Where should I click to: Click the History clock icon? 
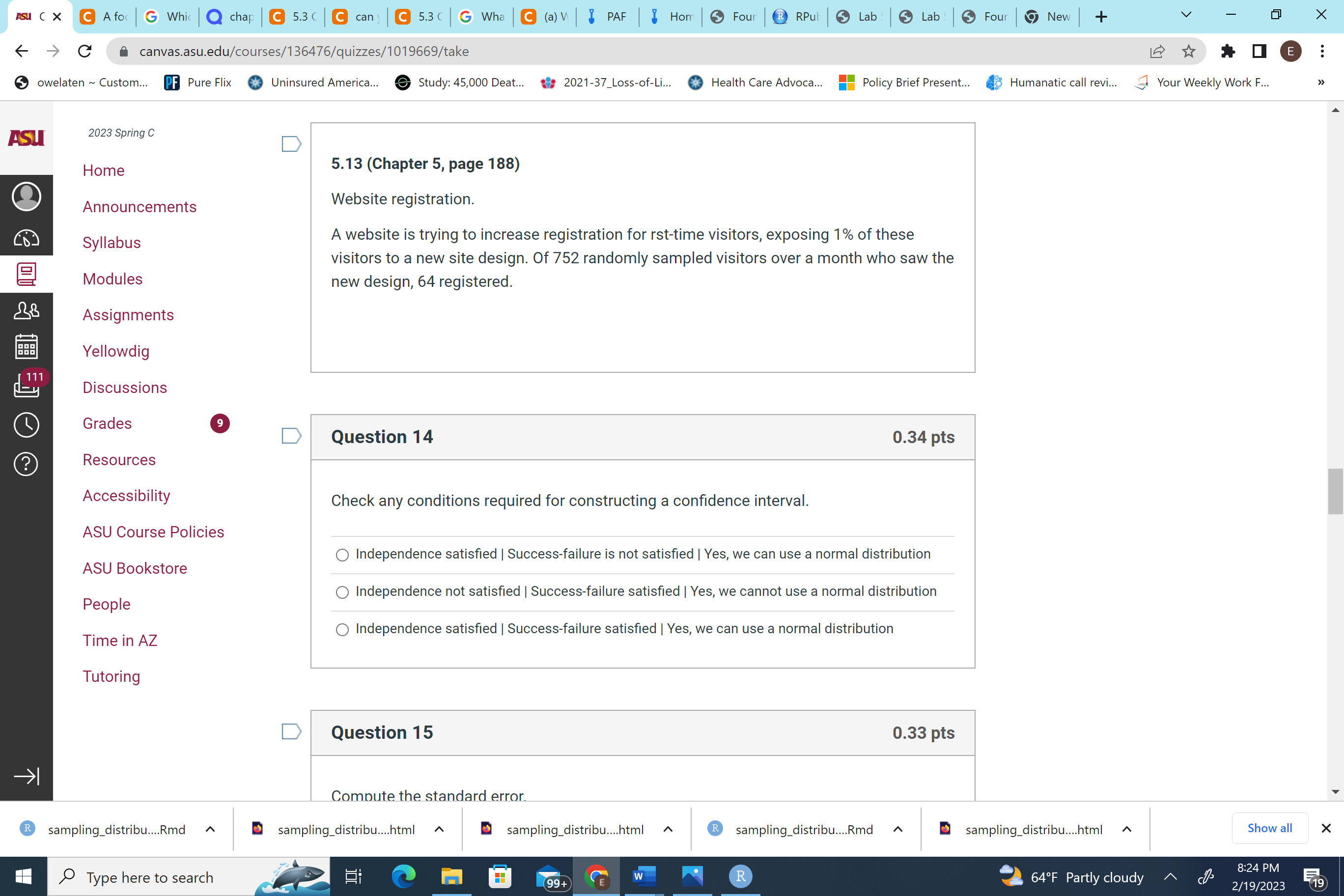(27, 424)
